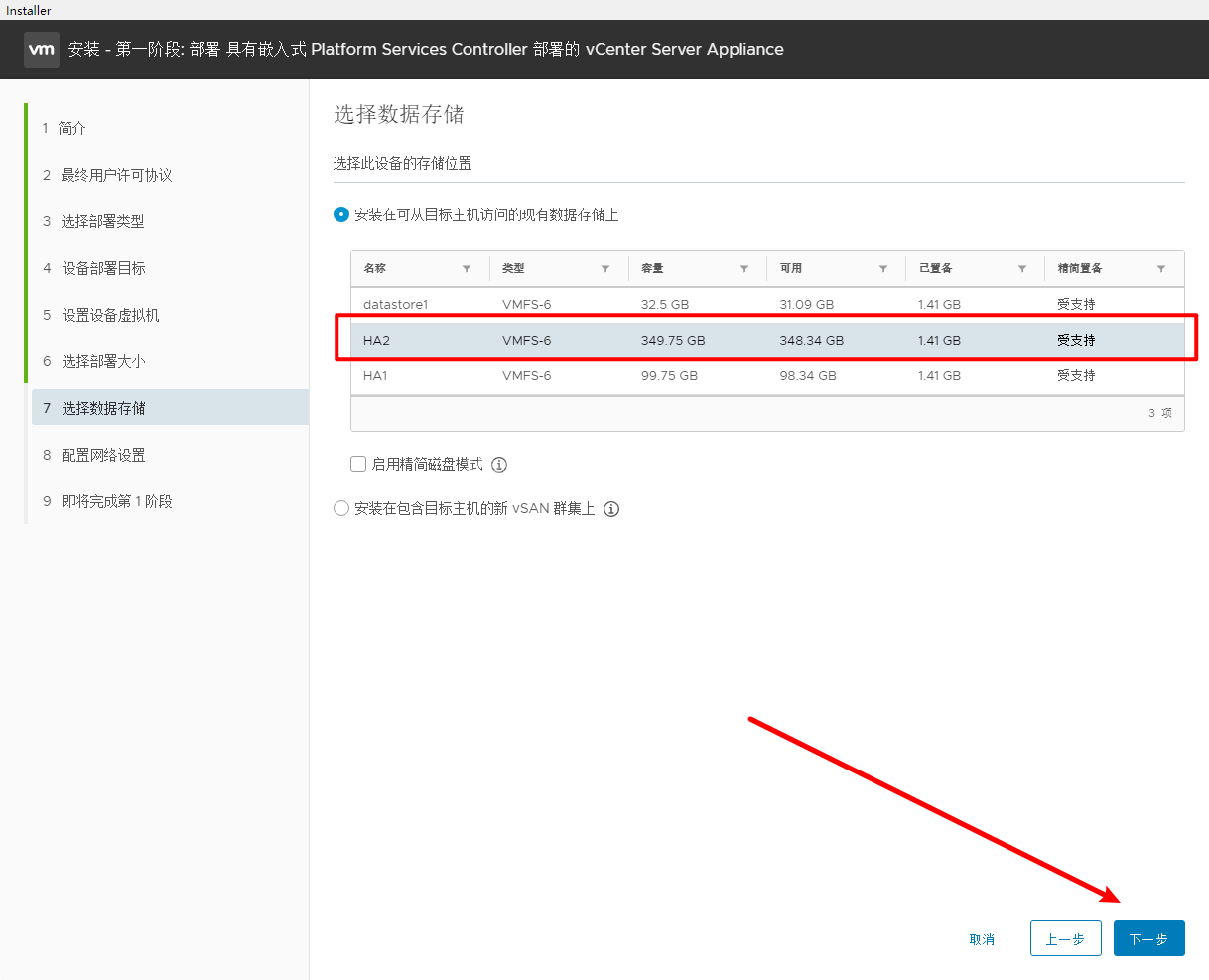
Task: Open filter for 类型 column
Action: pos(605,269)
